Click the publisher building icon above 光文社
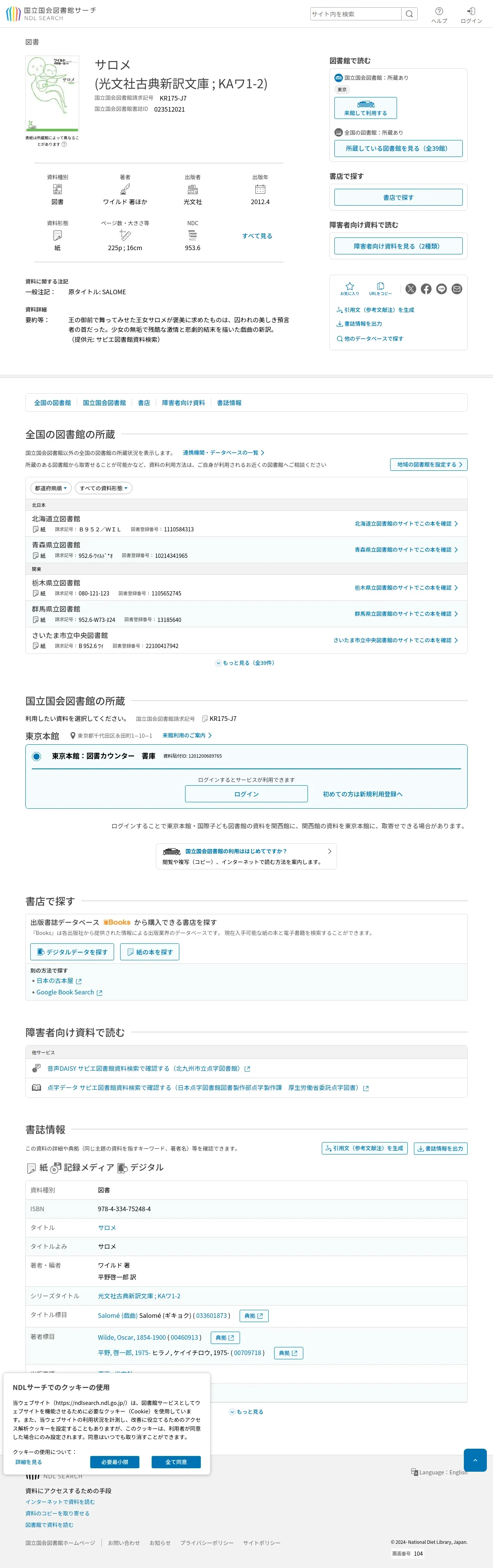This screenshot has height=1568, width=493. (x=193, y=189)
